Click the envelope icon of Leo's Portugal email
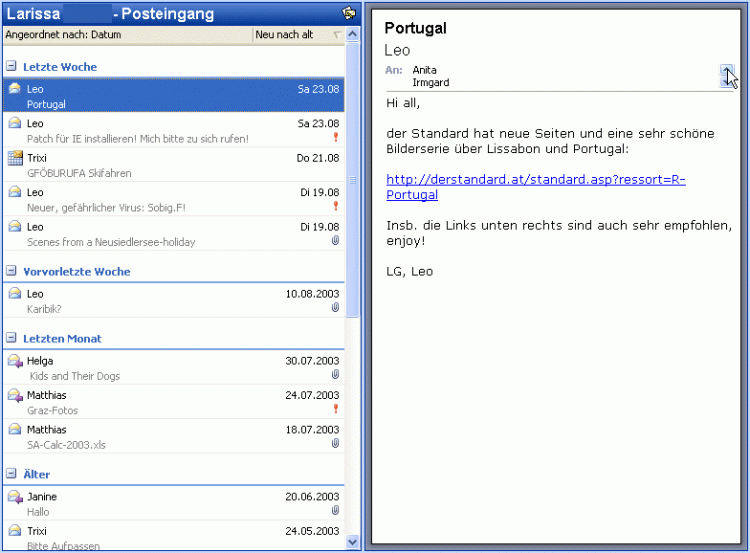The image size is (750, 553). click(x=14, y=89)
